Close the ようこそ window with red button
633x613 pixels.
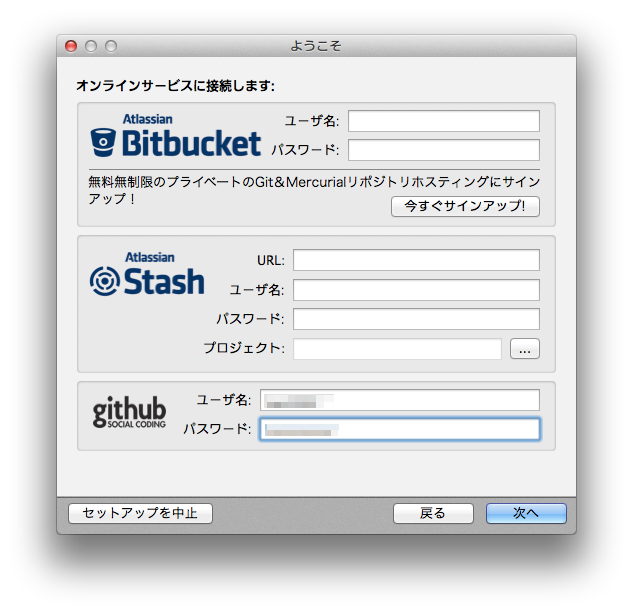coord(71,46)
